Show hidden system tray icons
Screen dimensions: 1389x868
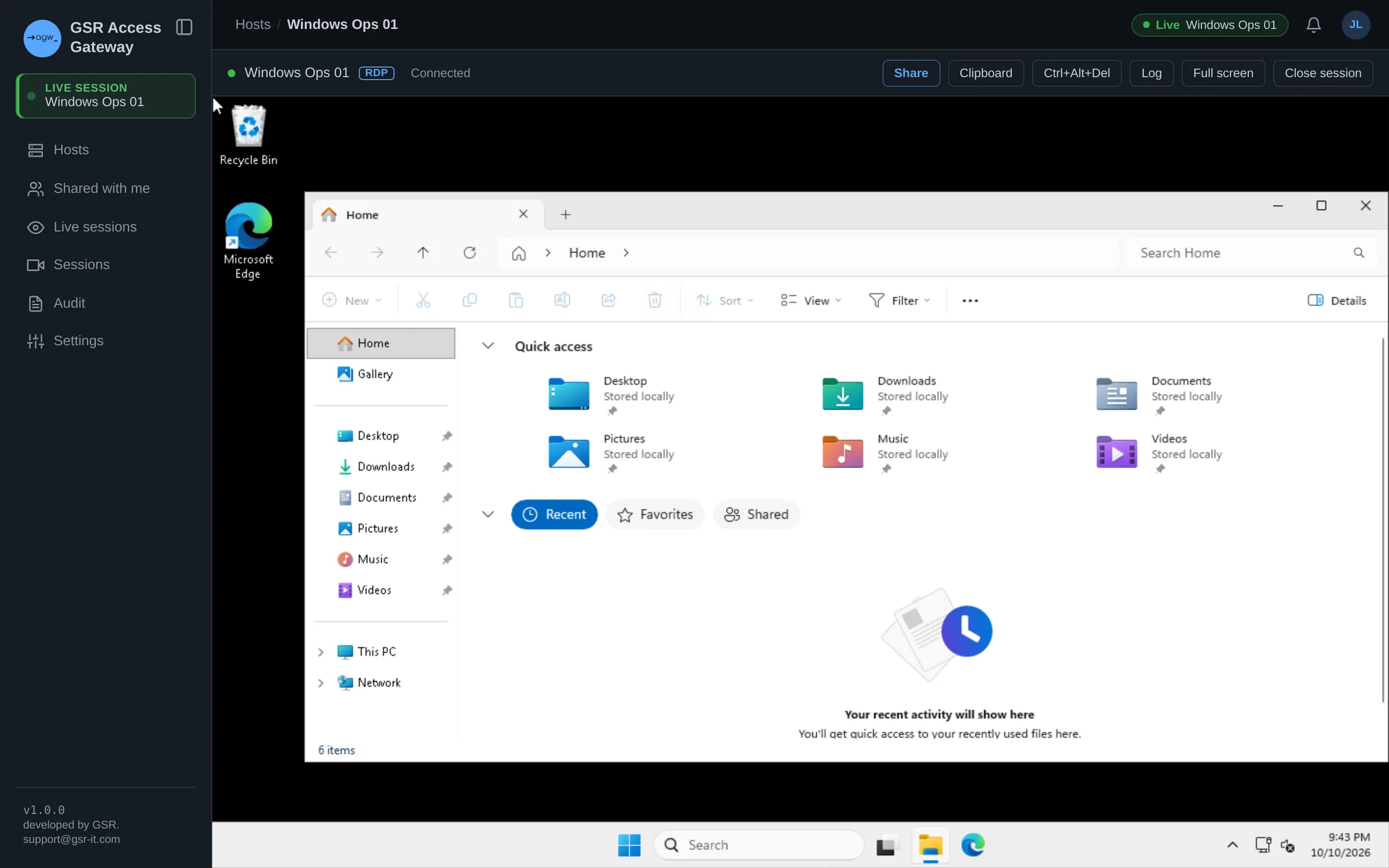pyautogui.click(x=1232, y=845)
